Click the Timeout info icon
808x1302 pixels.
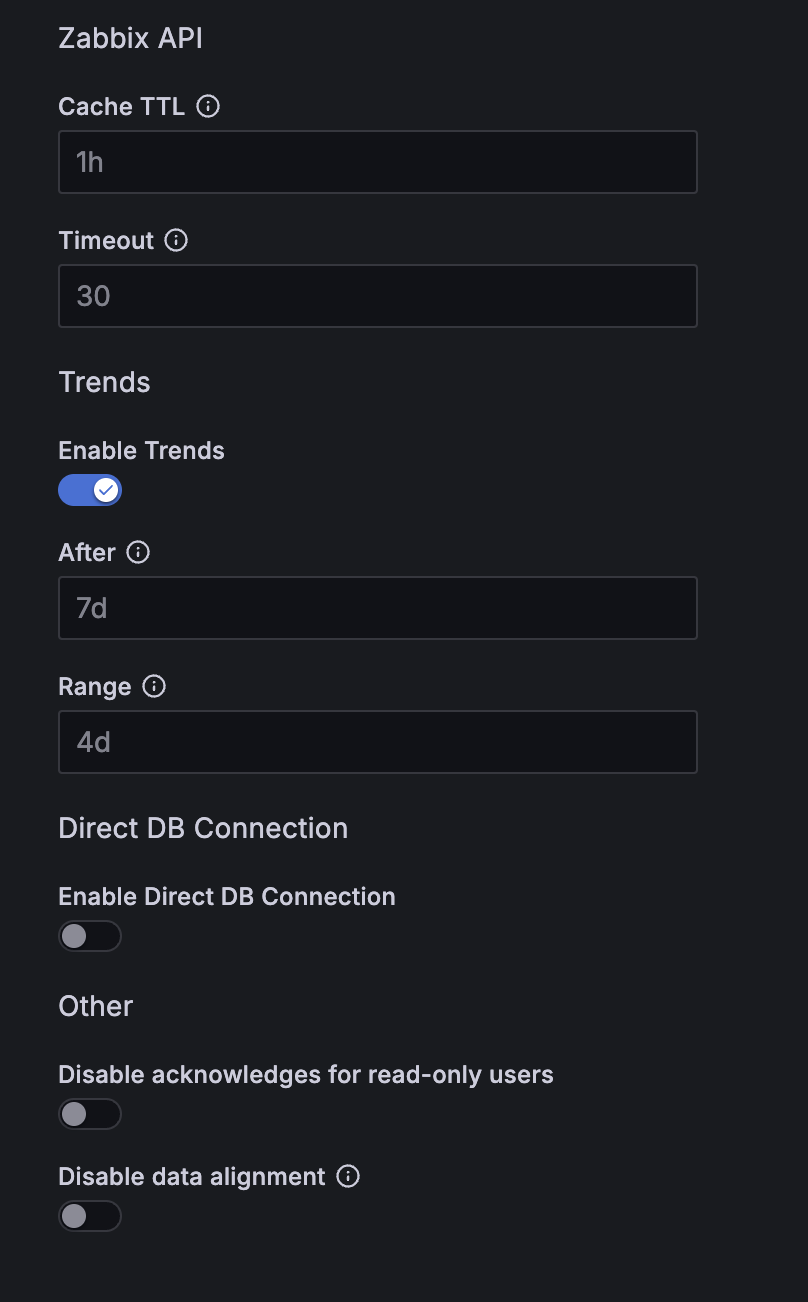click(x=176, y=240)
